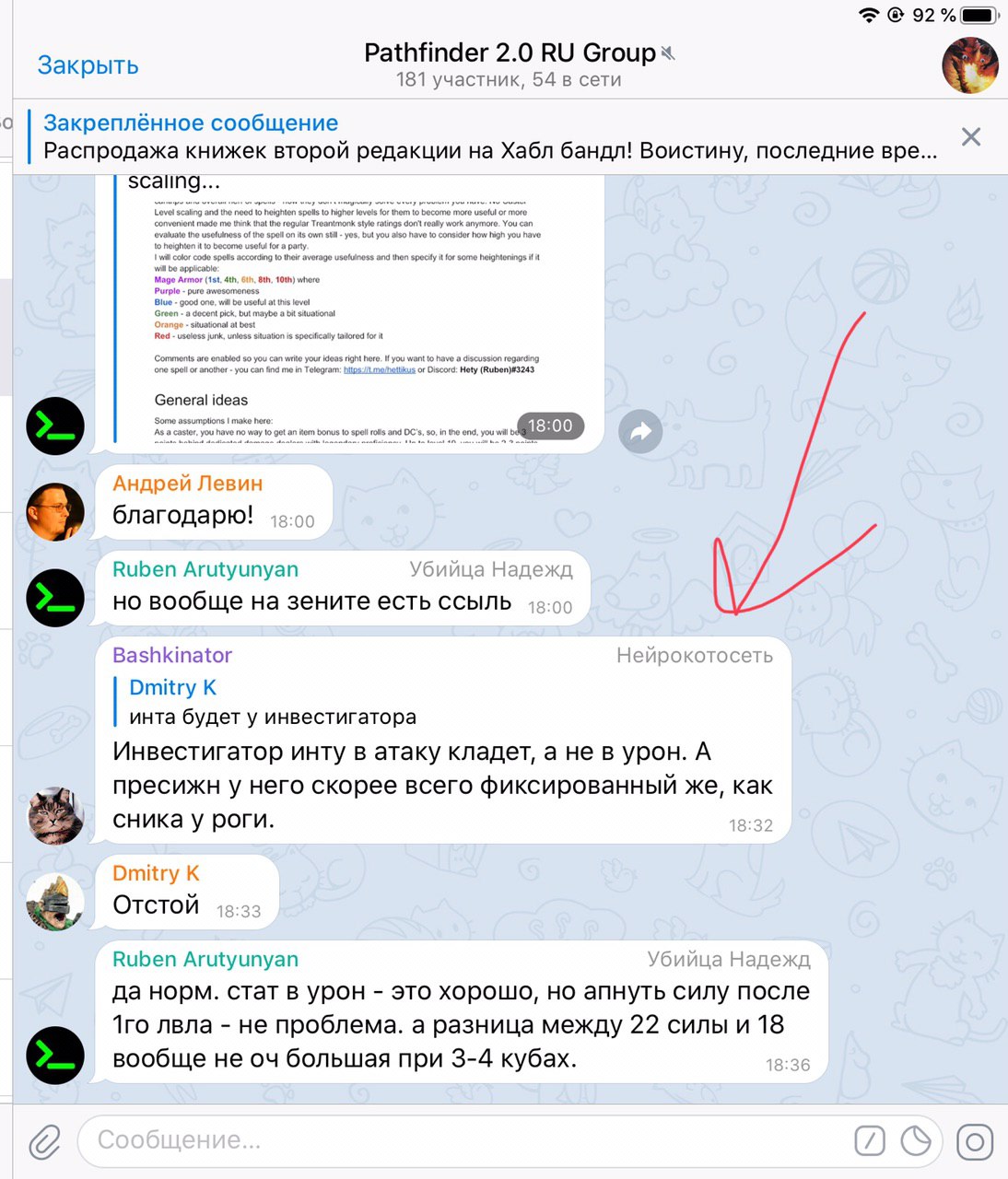Tap the camera icon in message bar
Image resolution: width=1008 pixels, height=1179 pixels.
[975, 1142]
